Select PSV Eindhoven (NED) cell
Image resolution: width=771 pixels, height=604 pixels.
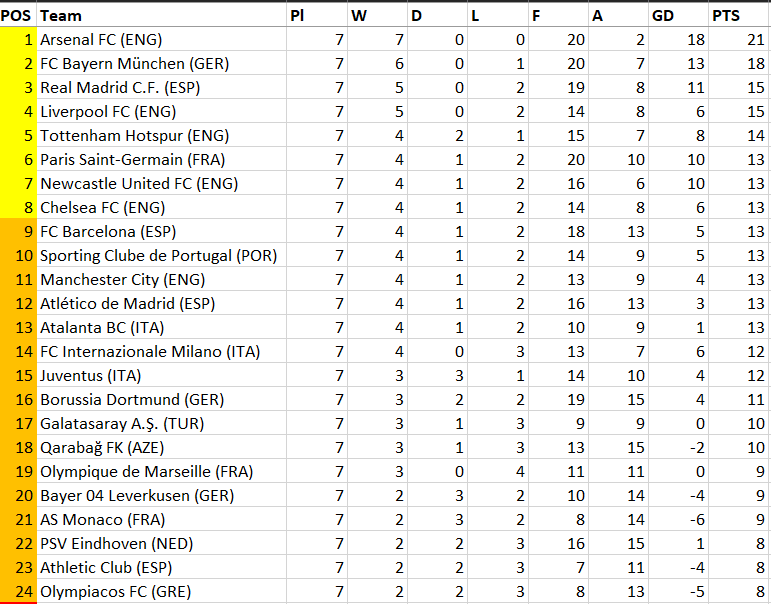[161, 544]
